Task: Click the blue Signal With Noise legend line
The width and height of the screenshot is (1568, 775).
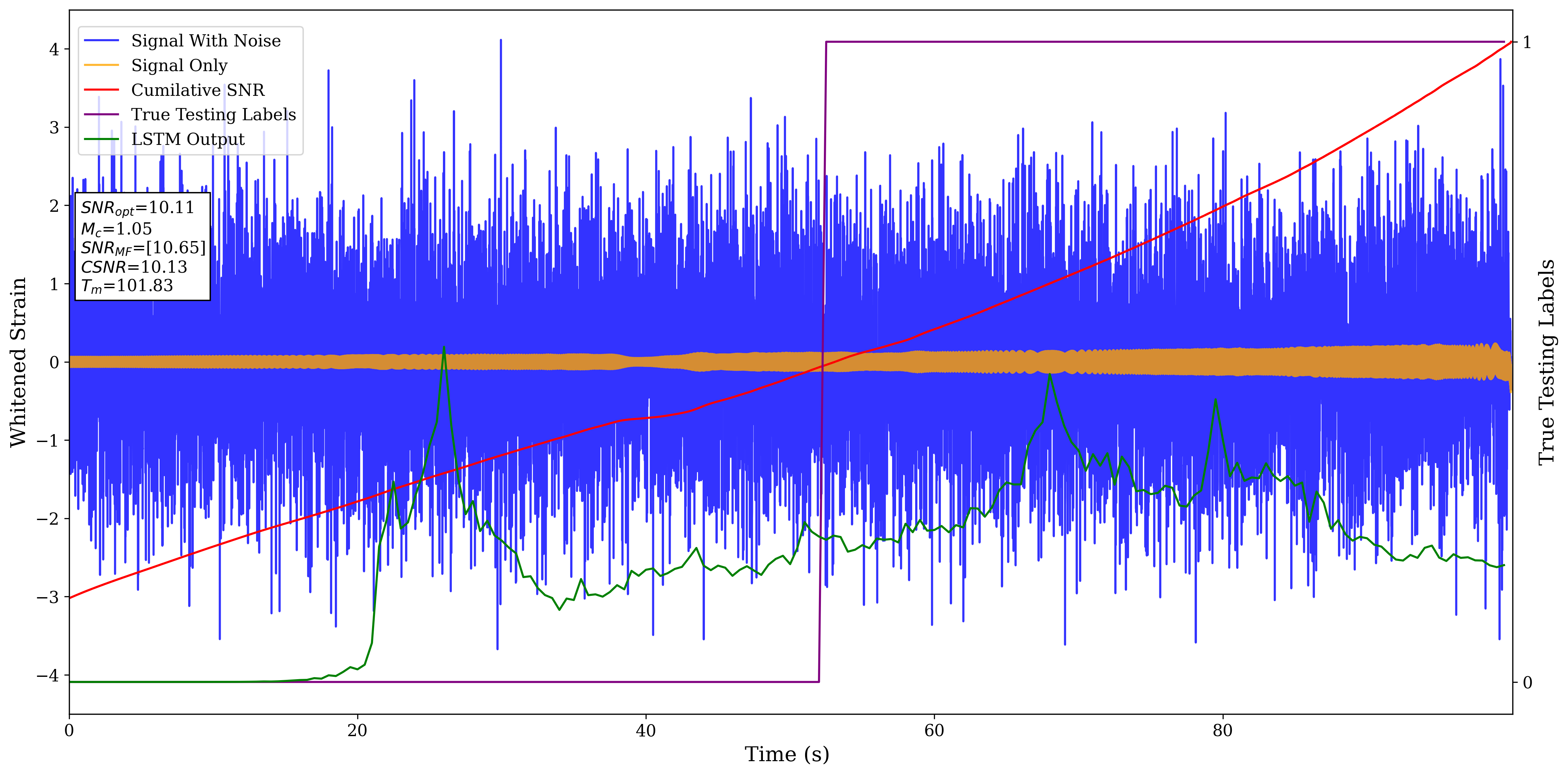Action: [x=101, y=41]
